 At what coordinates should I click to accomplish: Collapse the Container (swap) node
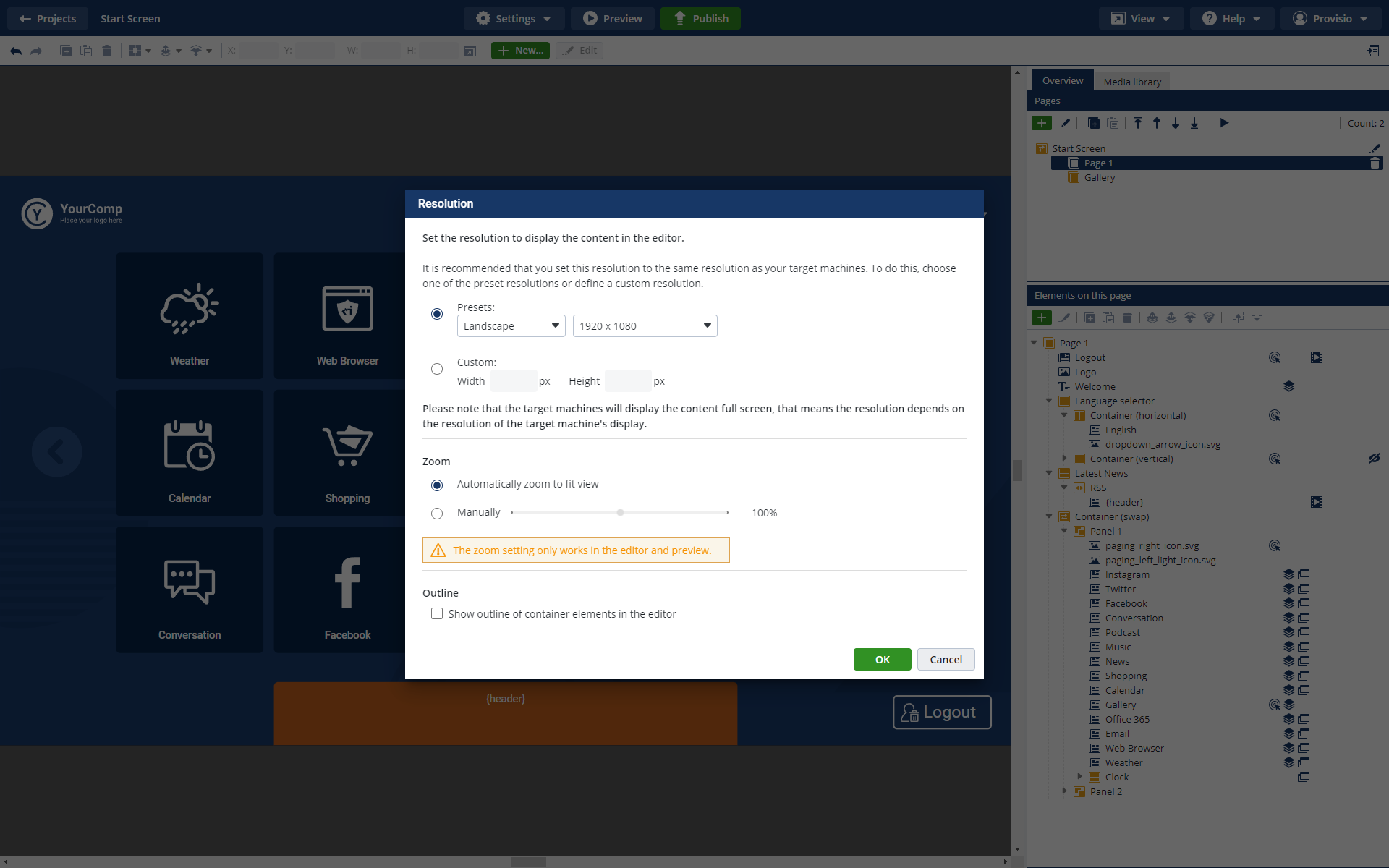[x=1049, y=516]
